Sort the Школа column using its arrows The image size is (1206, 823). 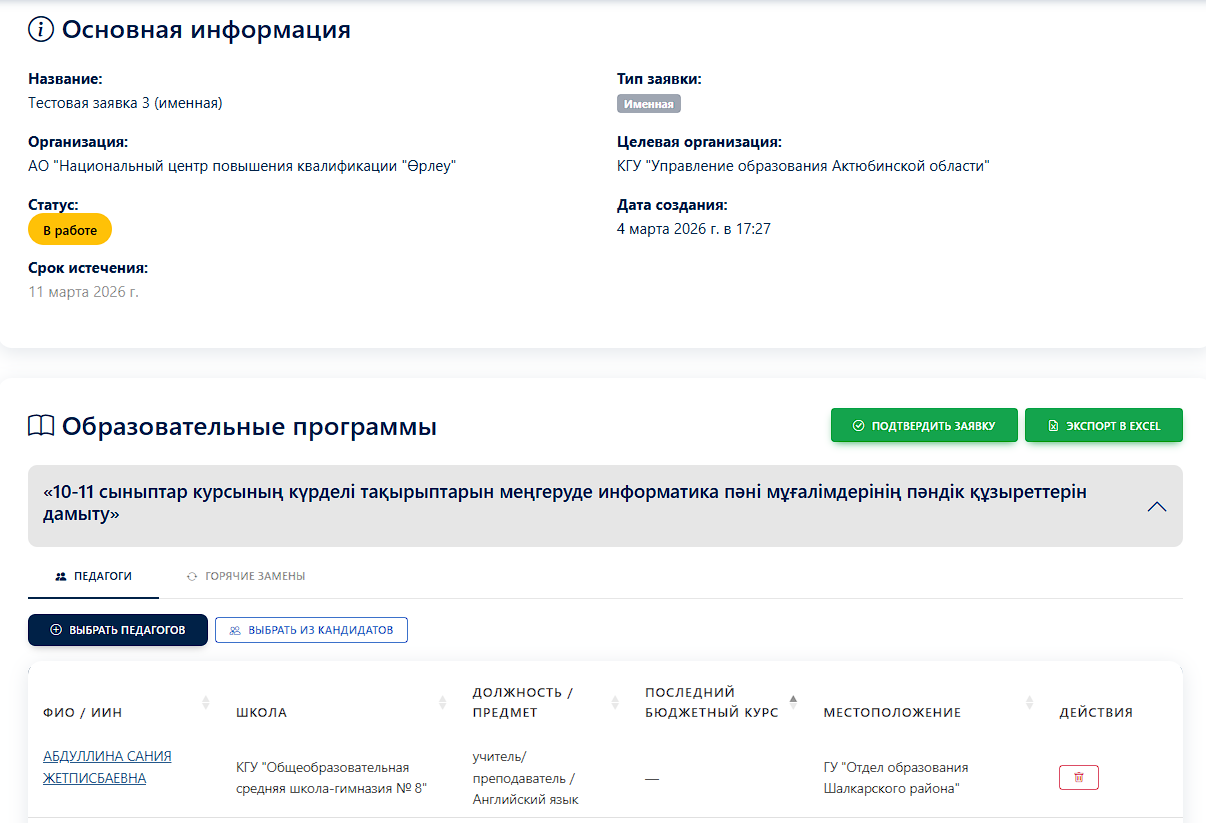pos(442,703)
